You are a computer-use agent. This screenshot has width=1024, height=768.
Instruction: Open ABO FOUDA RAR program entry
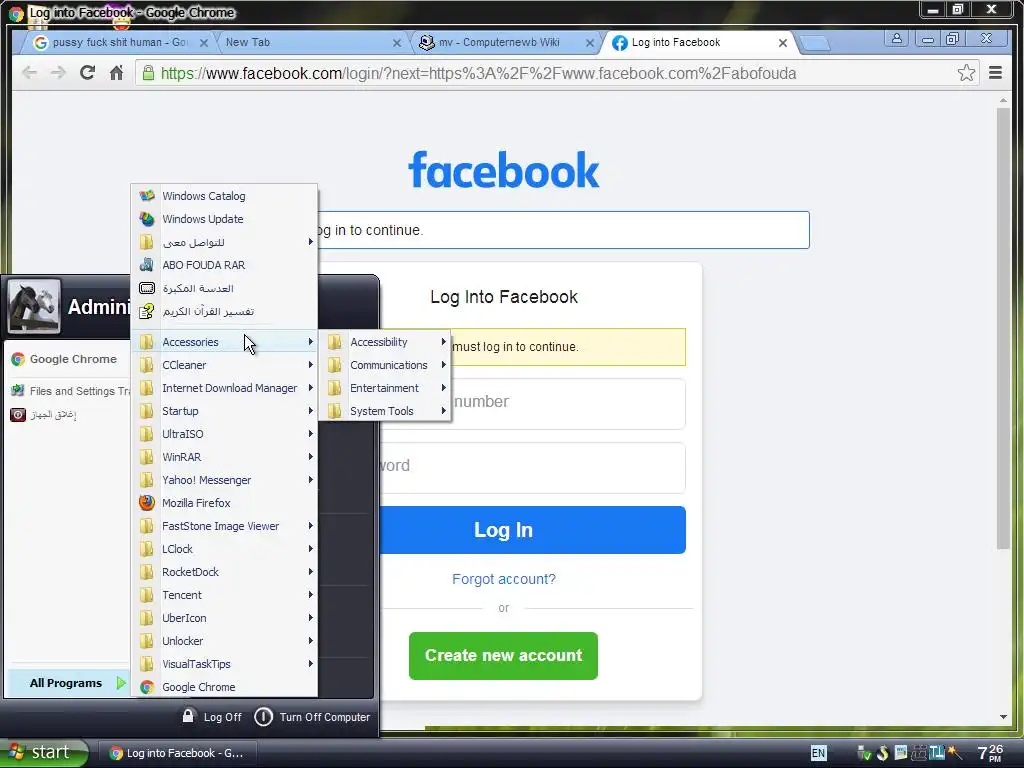pyautogui.click(x=224, y=265)
